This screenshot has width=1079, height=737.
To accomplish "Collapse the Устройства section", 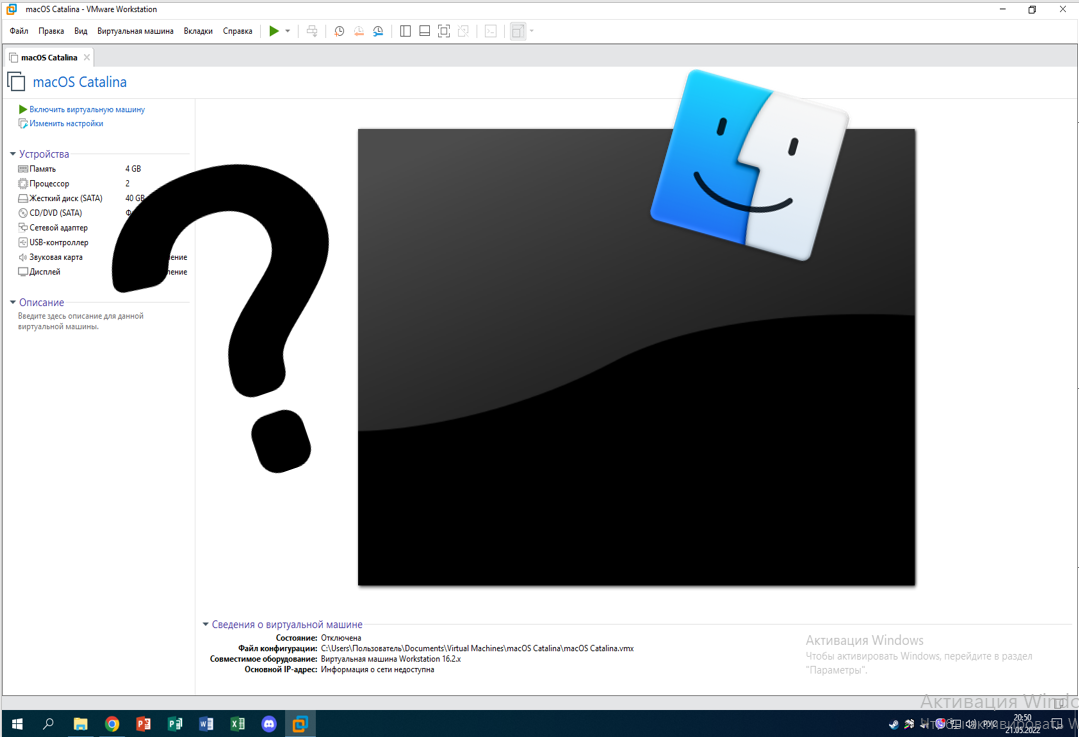I will [12, 154].
